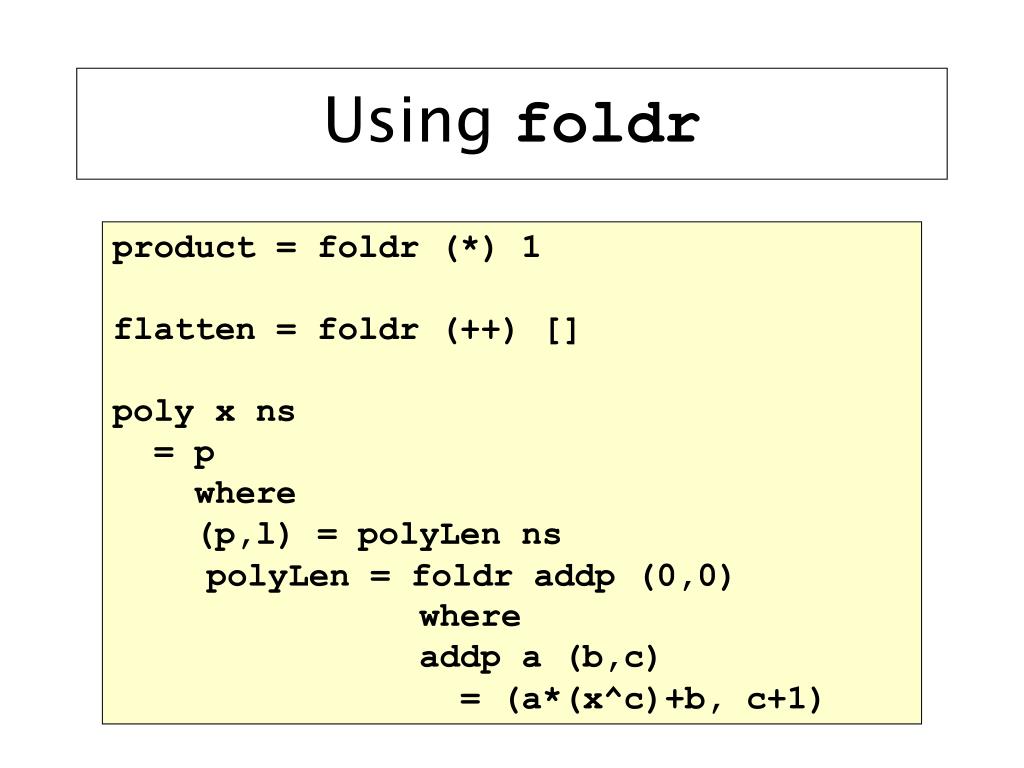Image resolution: width=1024 pixels, height=768 pixels.
Task: Select the 'flatten = foldr (++) []' line
Action: click(345, 329)
